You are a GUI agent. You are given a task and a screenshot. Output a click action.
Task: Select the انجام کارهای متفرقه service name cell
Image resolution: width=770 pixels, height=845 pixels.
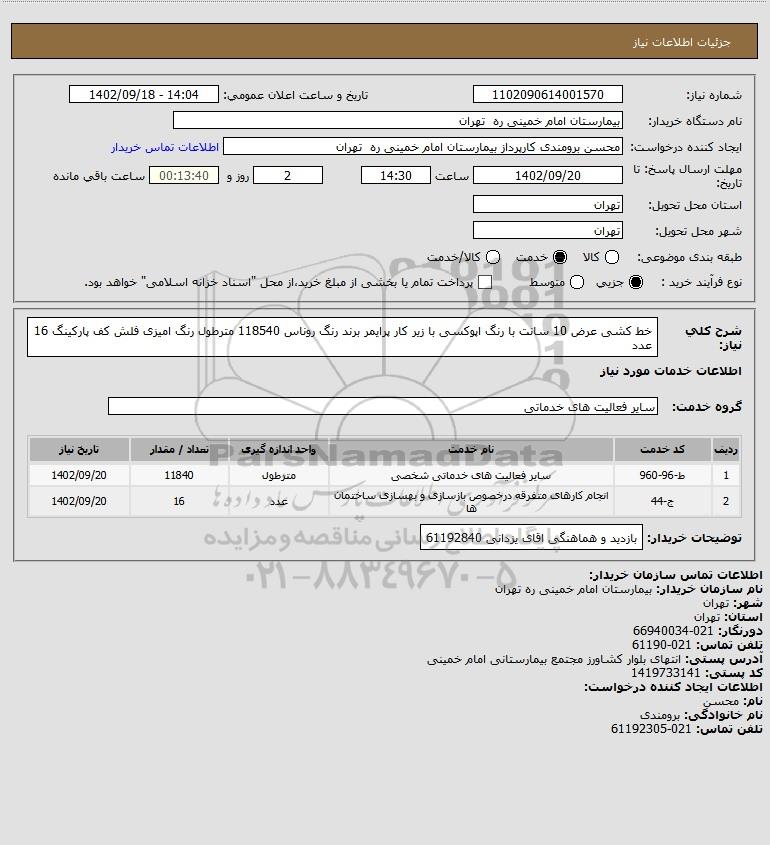pos(471,501)
